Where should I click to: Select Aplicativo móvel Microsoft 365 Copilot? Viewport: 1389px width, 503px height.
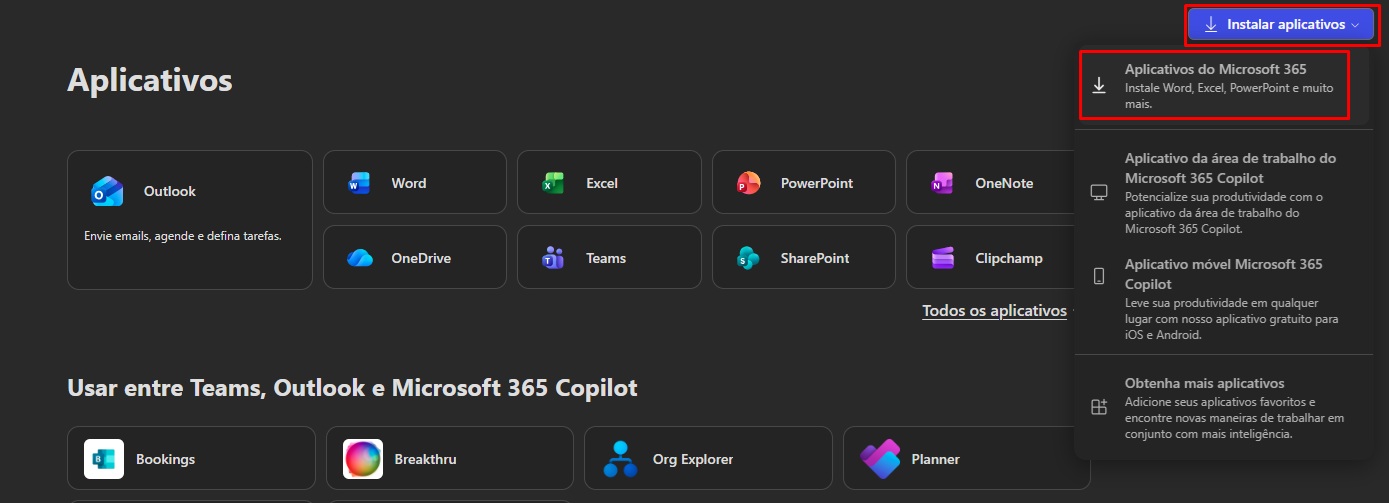pos(1222,299)
